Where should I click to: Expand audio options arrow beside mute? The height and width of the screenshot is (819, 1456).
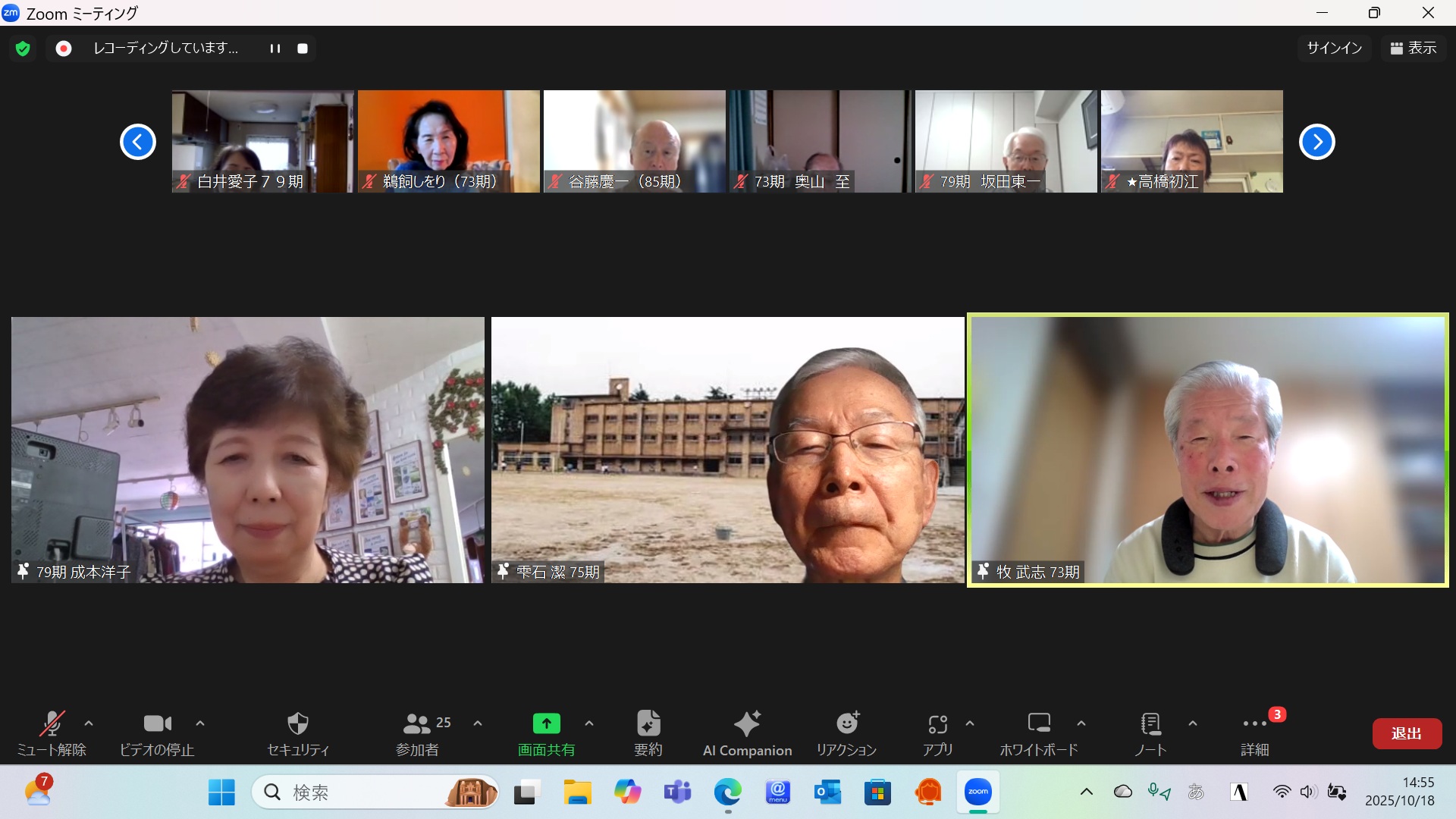[89, 723]
